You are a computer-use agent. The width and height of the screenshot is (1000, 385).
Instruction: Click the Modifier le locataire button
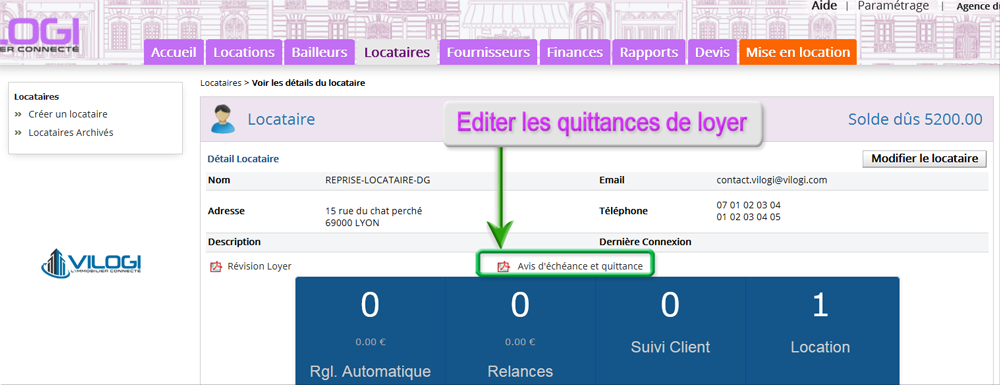[925, 159]
